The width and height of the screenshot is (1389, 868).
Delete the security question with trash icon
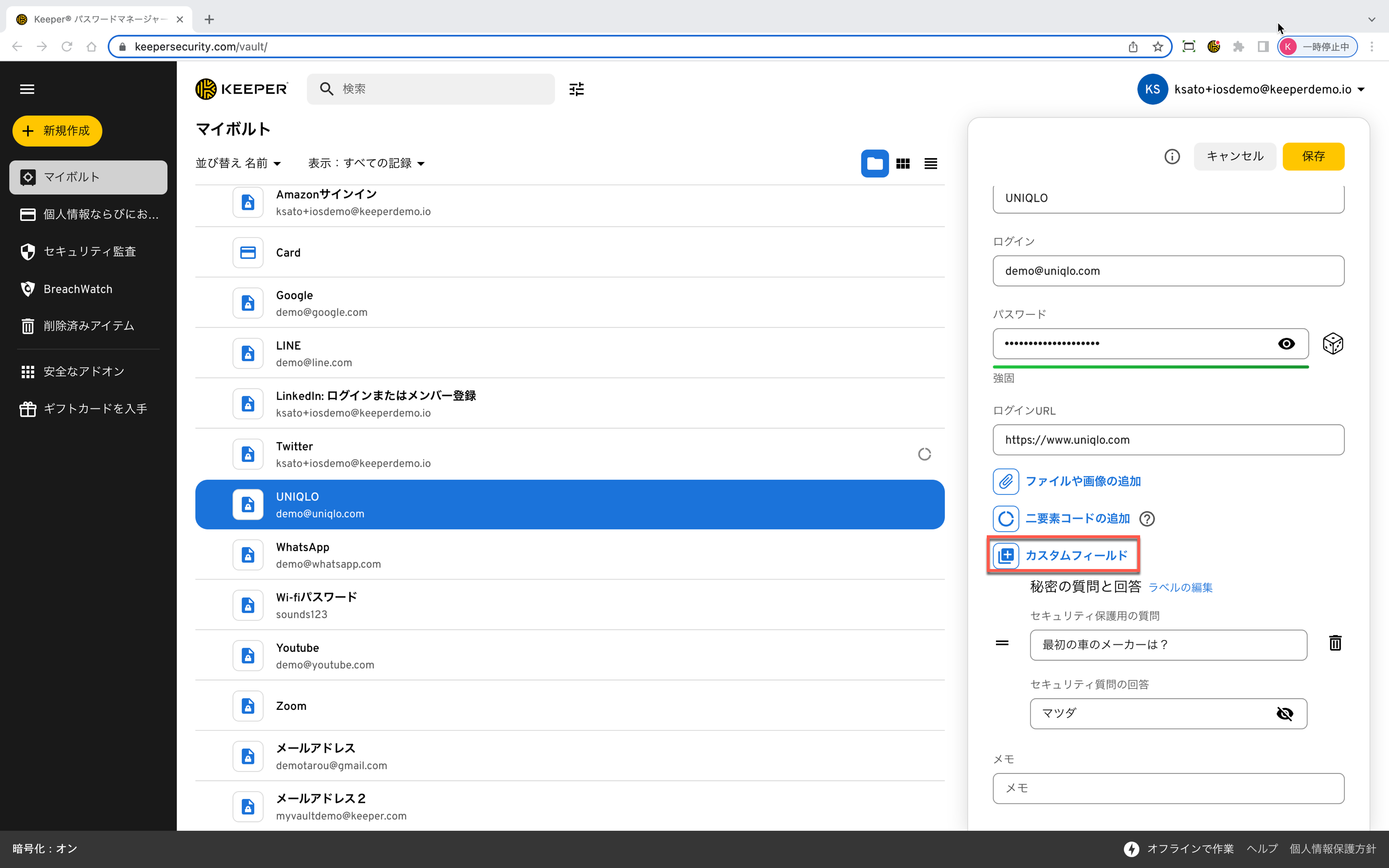pyautogui.click(x=1335, y=644)
